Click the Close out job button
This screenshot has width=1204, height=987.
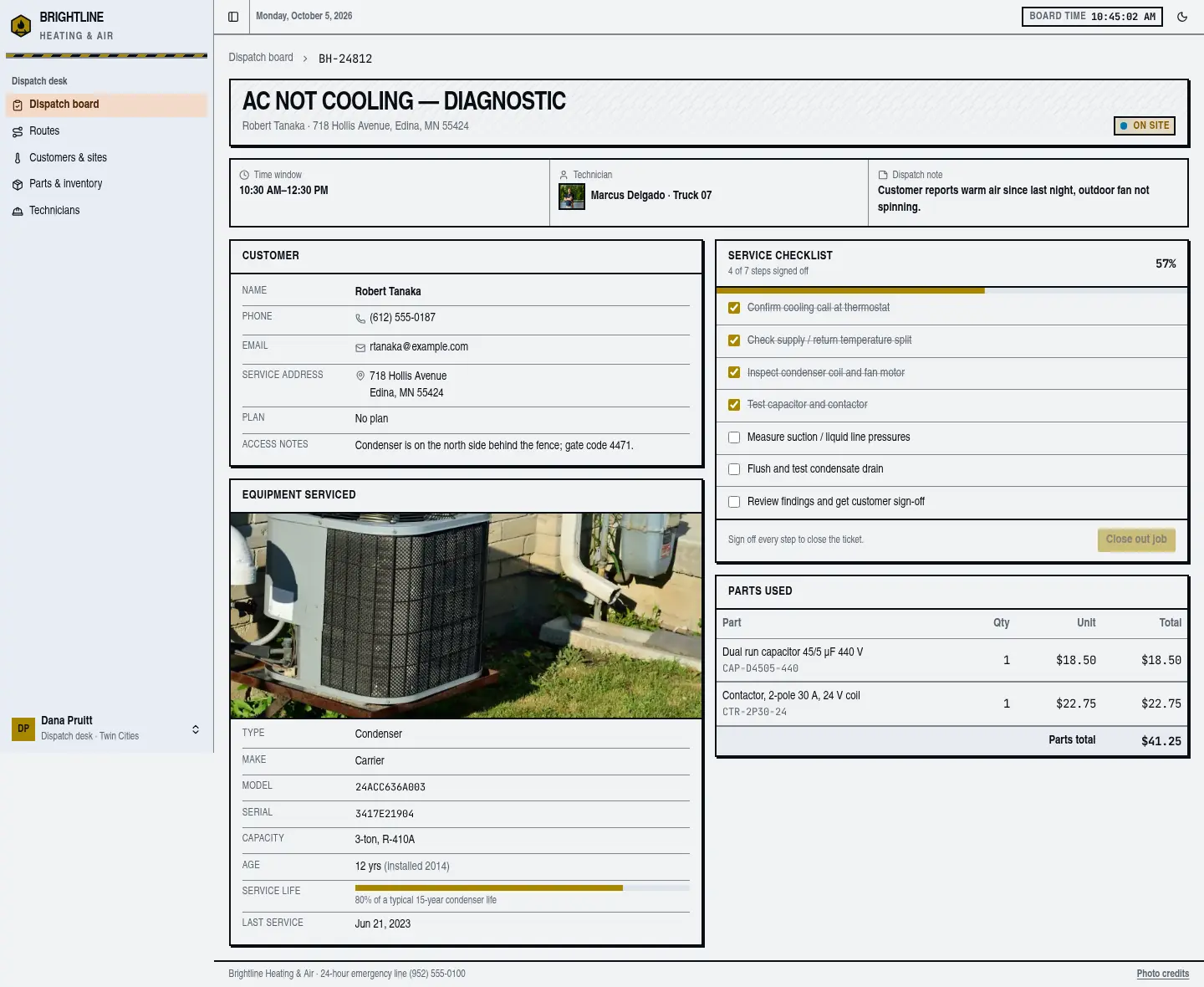pyautogui.click(x=1136, y=540)
